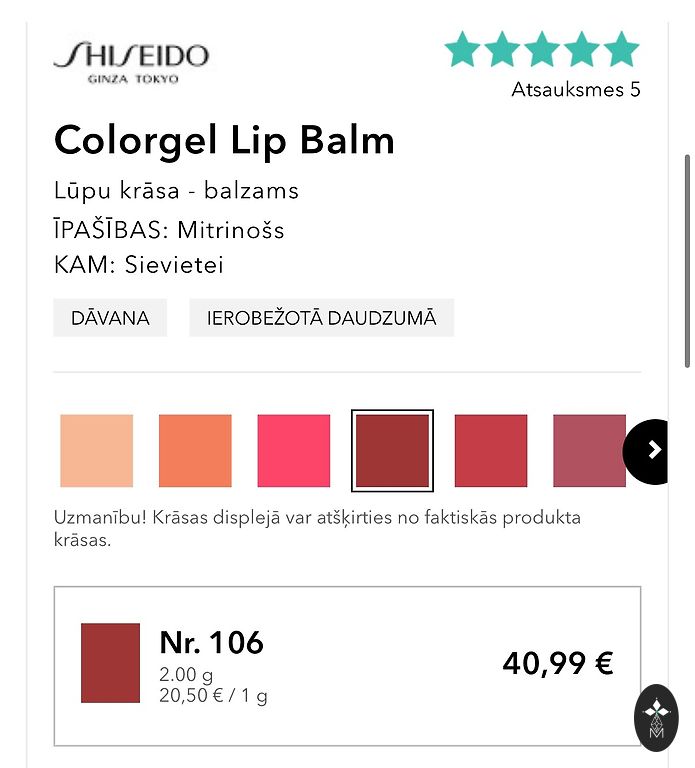Click the DĀVANA tag
Screen dimensions: 695x768
pyautogui.click(x=110, y=318)
